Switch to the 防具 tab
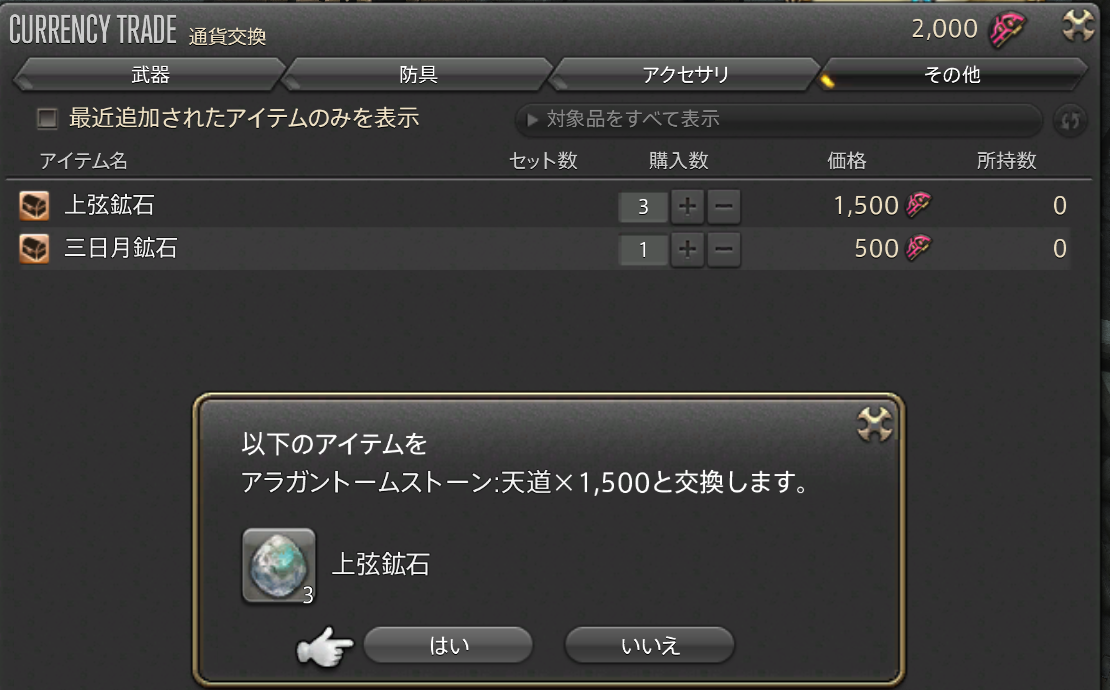Screen dimensions: 1110x690 coord(418,74)
